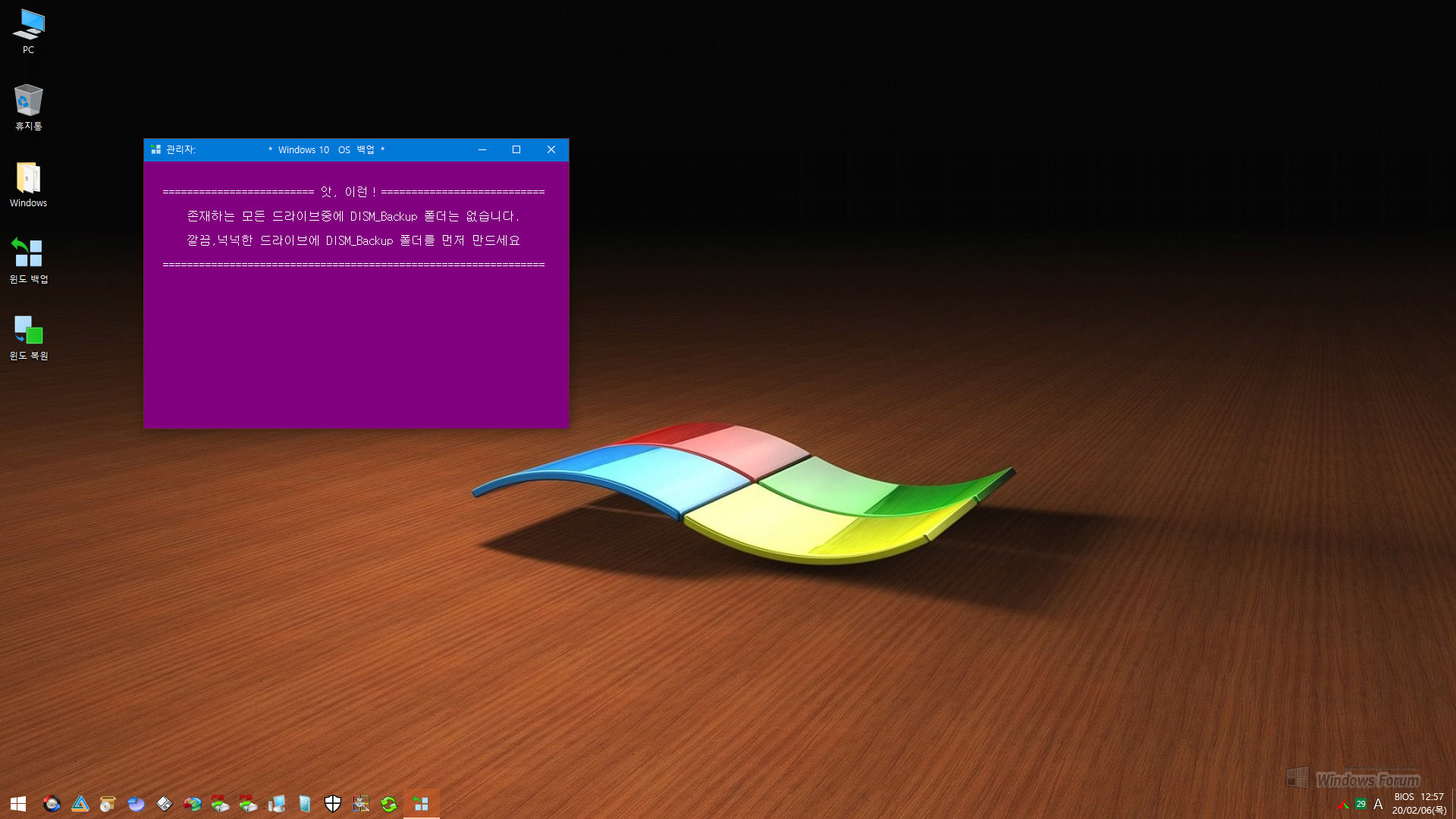
Task: Select the PC desktop icon
Action: click(28, 32)
